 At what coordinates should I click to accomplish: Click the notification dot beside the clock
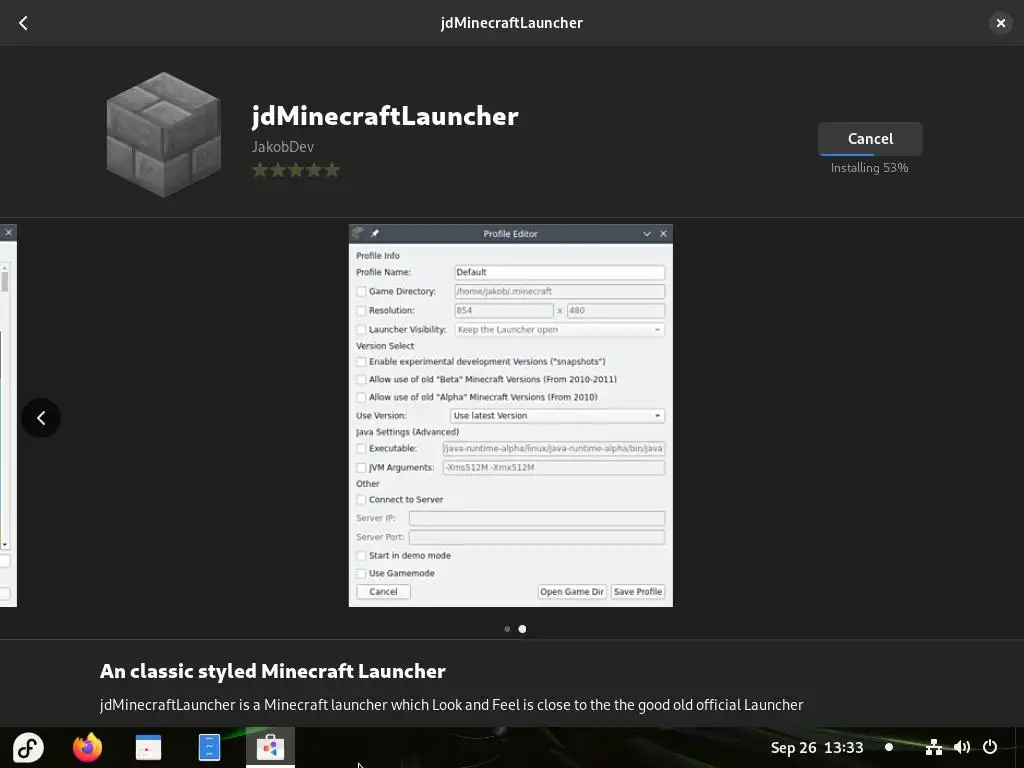tap(889, 747)
